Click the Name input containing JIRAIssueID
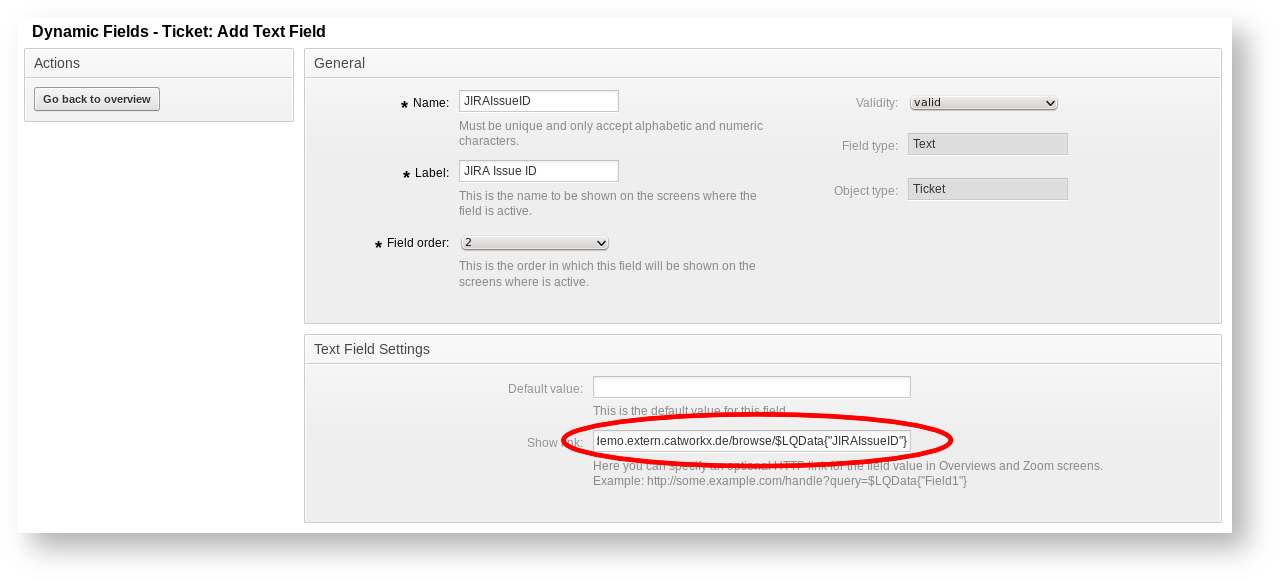The width and height of the screenshot is (1280, 581). [538, 100]
